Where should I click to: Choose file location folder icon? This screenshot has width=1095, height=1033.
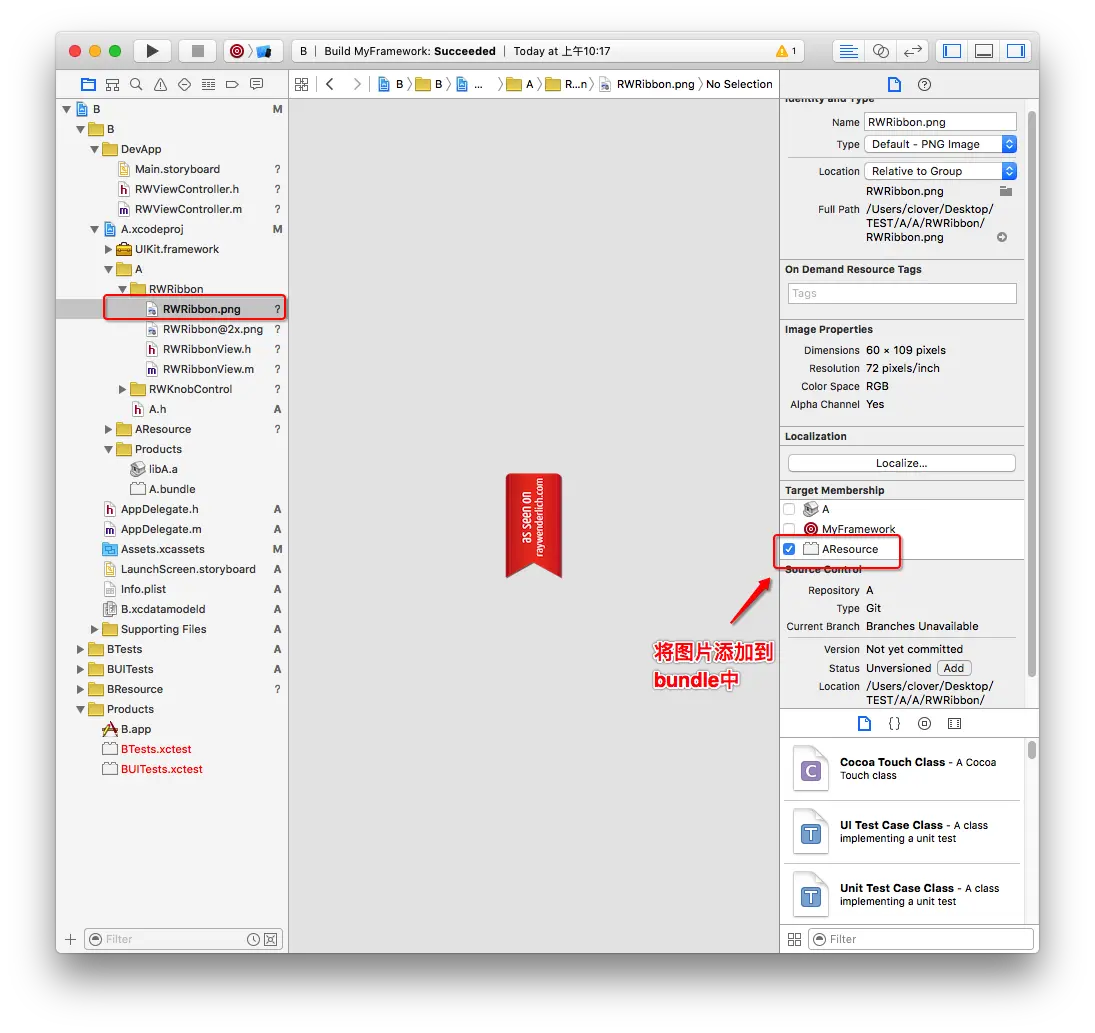click(x=1006, y=191)
